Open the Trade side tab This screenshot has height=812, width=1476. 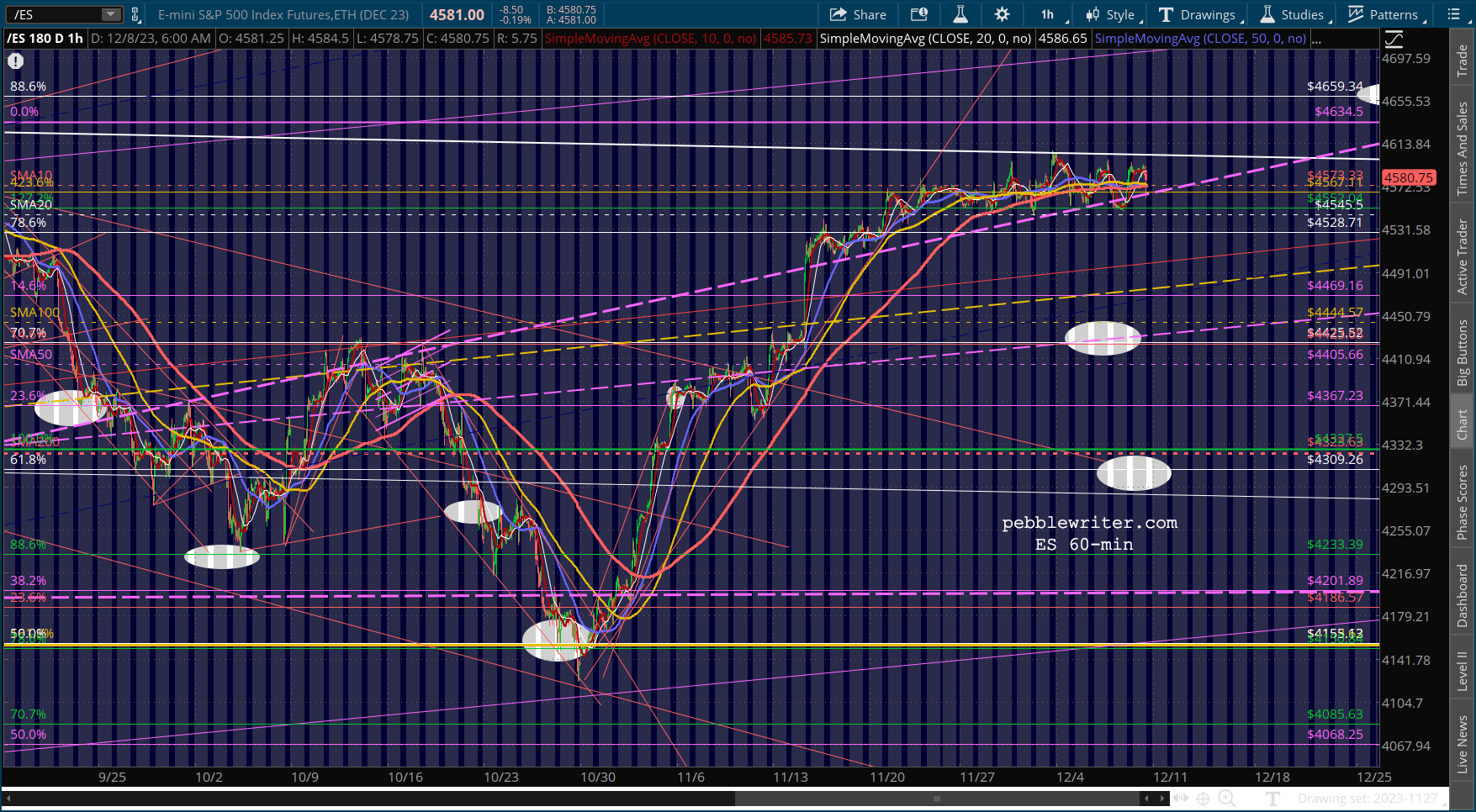tap(1463, 60)
